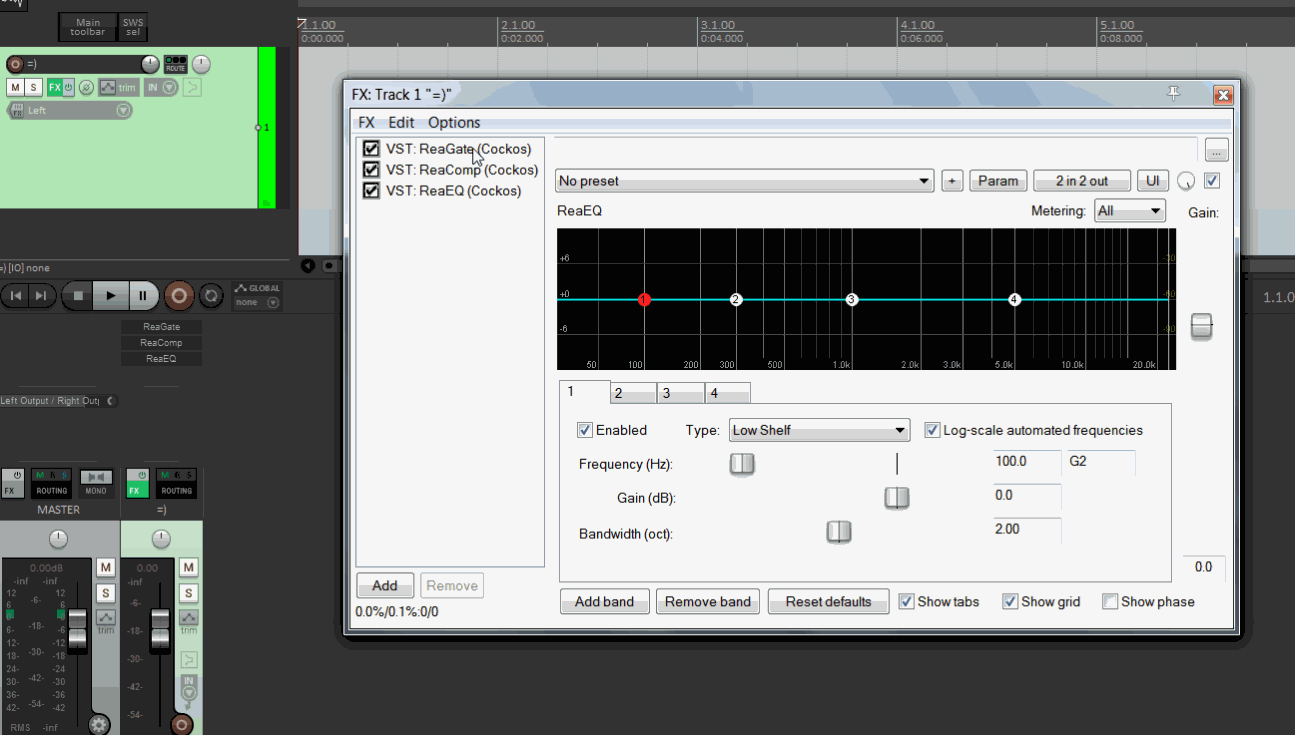Pause playback in transport
Screen dimensions: 1295x735
point(142,296)
